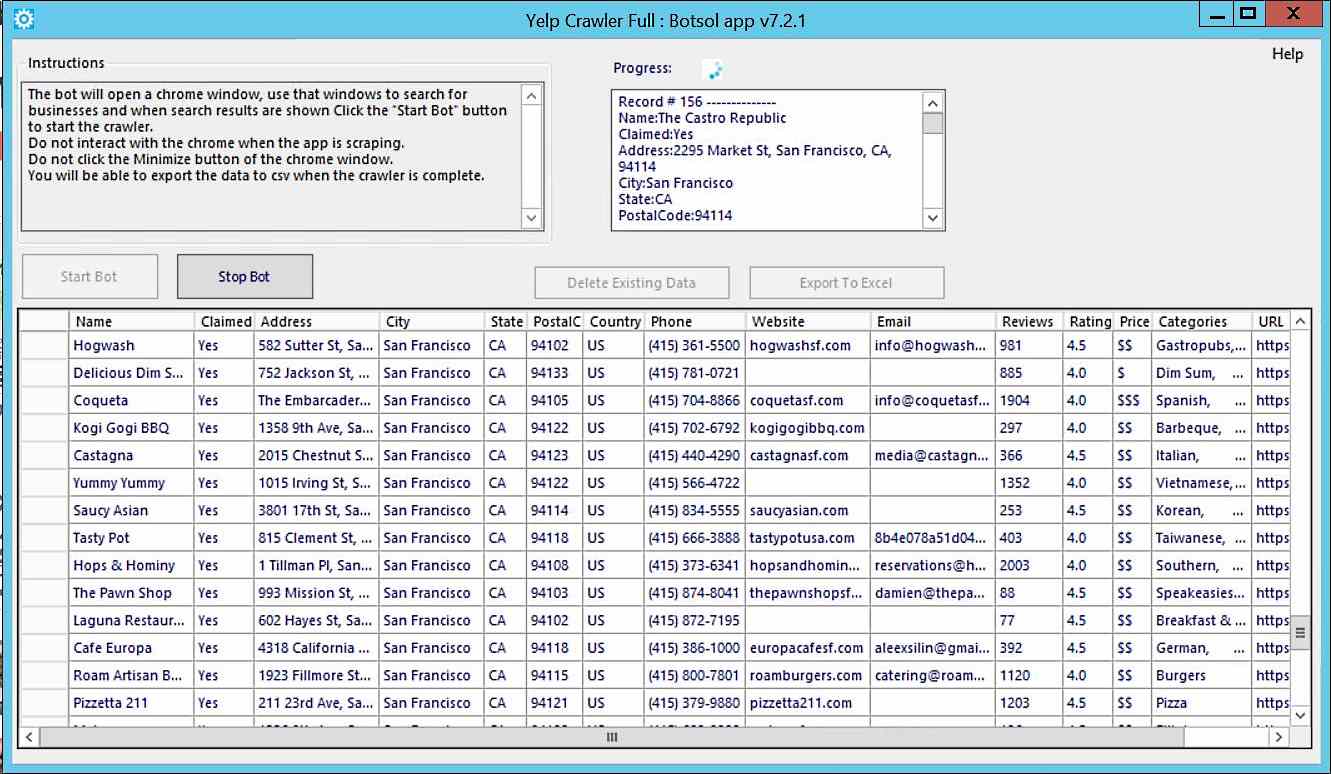Sort by the Rating column header

click(x=1089, y=322)
